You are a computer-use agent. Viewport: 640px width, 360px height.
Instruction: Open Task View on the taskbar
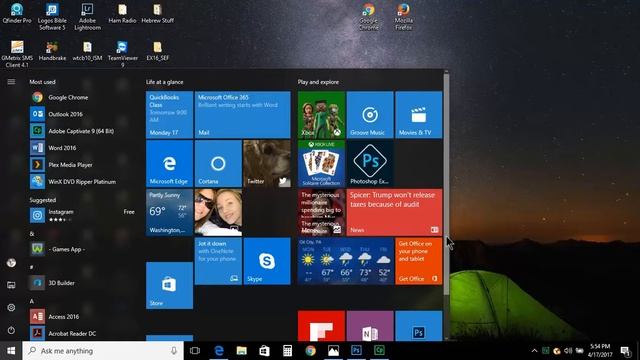pos(195,351)
